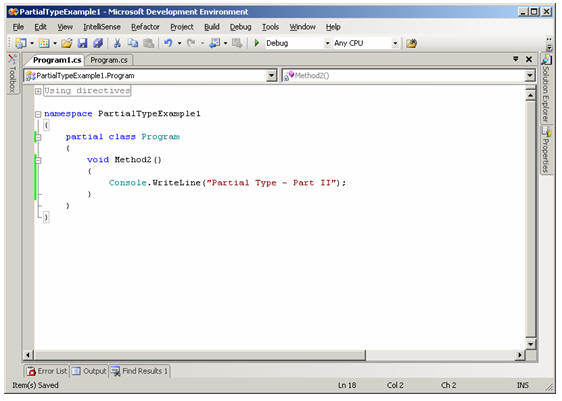Click the Item(s) Saved status text
The image size is (562, 401).
pyautogui.click(x=35, y=386)
